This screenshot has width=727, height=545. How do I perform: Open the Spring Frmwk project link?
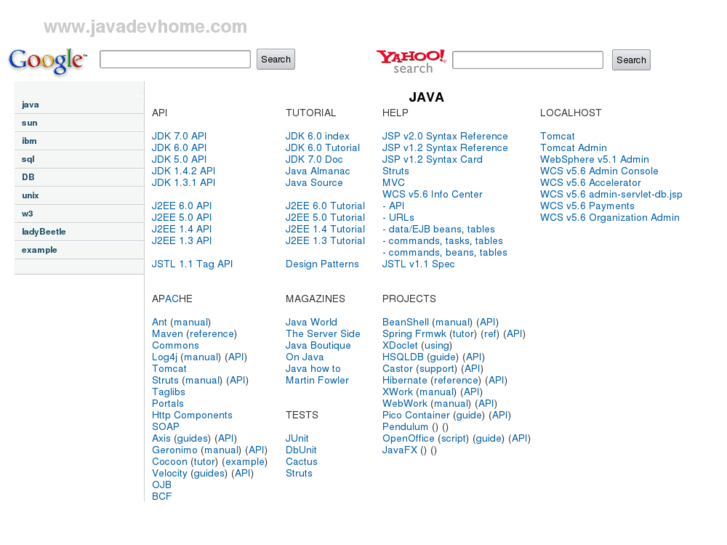pos(414,333)
